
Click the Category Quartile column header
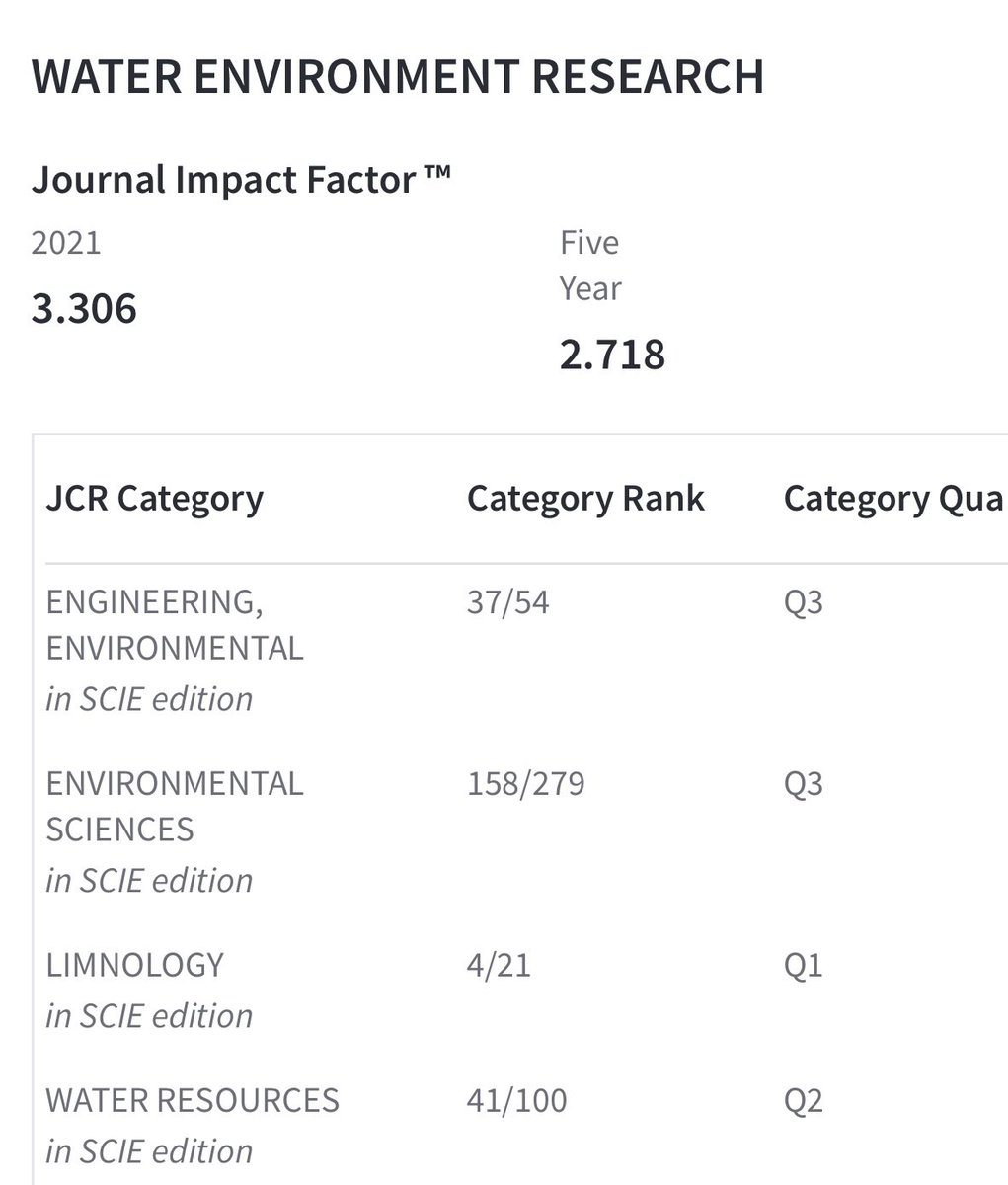895,499
